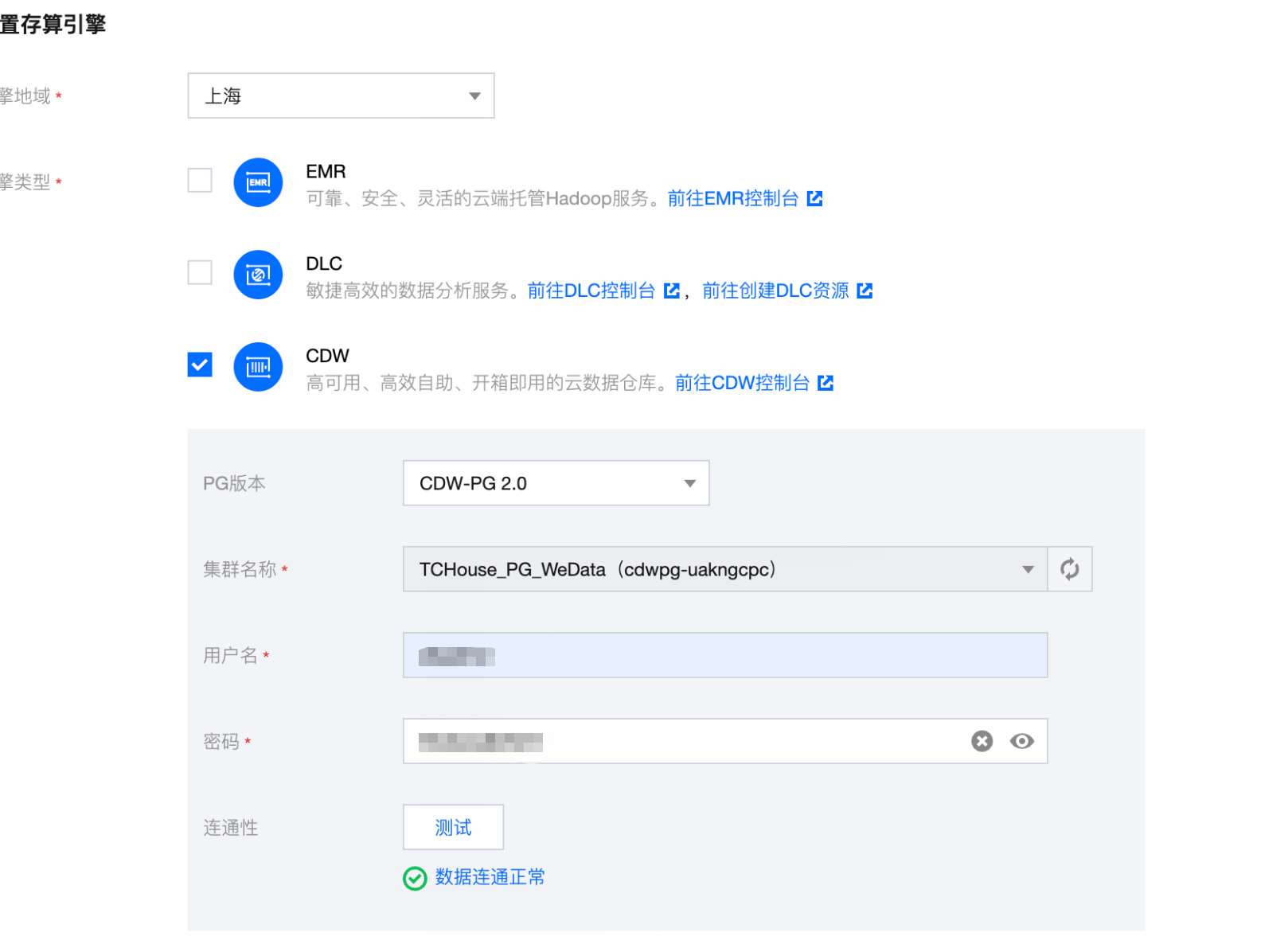The height and width of the screenshot is (948, 1288).
Task: Refresh the cluster name list
Action: 1070,569
